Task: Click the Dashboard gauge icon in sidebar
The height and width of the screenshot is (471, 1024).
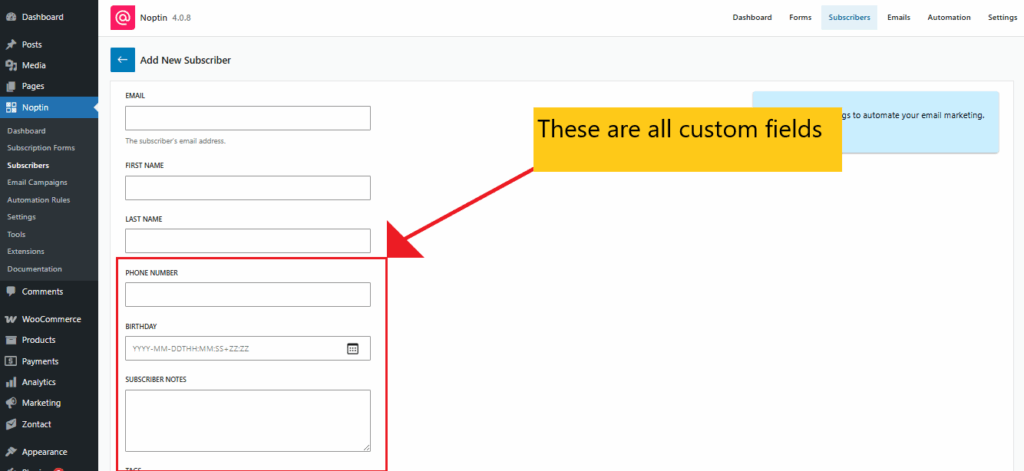Action: point(10,17)
